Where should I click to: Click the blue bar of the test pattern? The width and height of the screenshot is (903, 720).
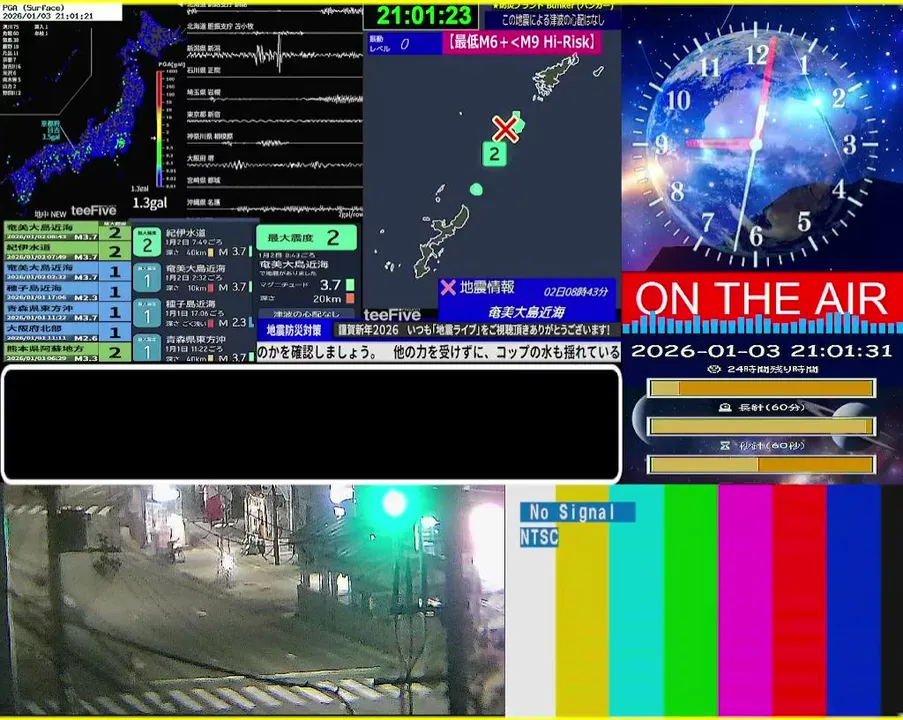pyautogui.click(x=853, y=600)
